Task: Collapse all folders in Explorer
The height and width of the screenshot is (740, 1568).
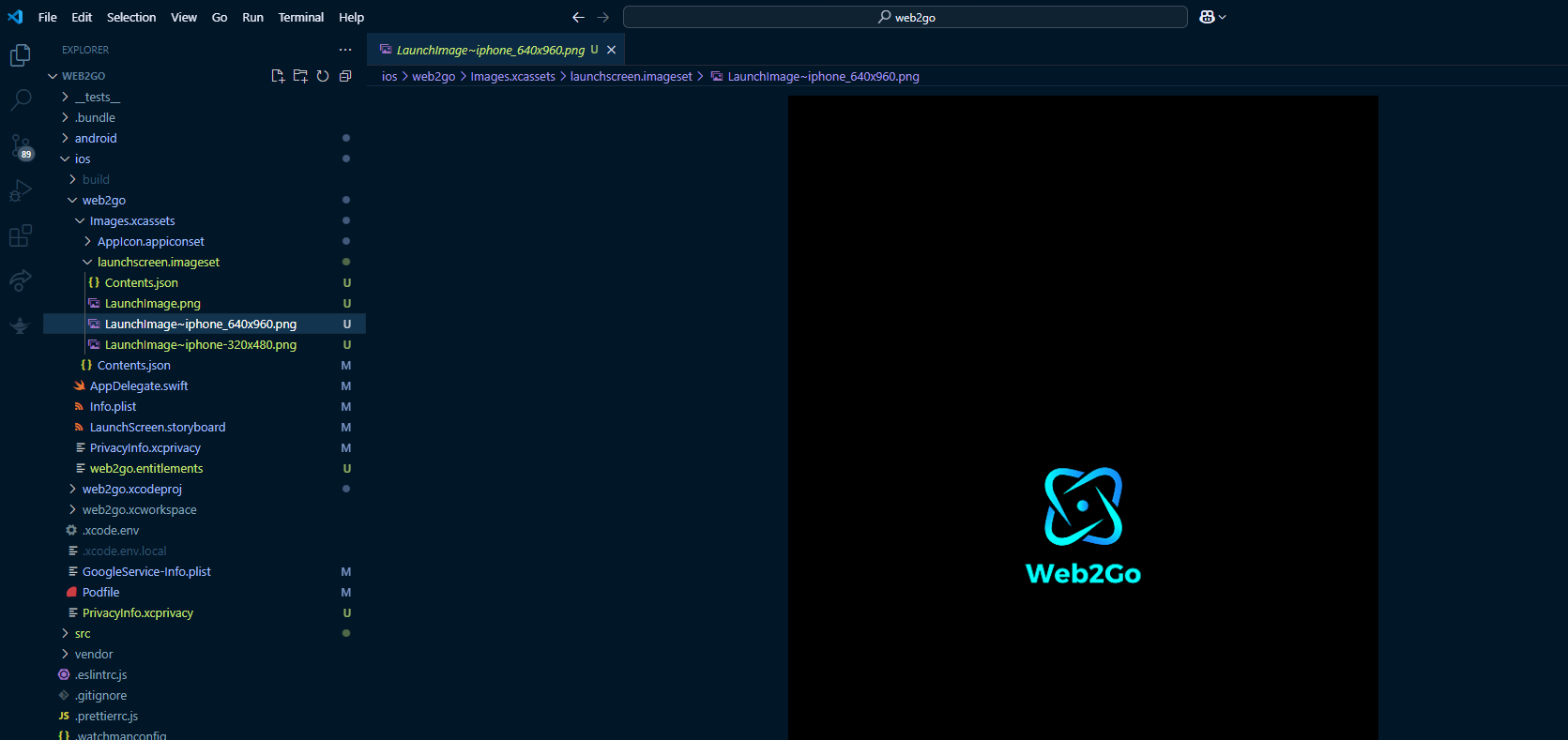Action: (x=345, y=76)
